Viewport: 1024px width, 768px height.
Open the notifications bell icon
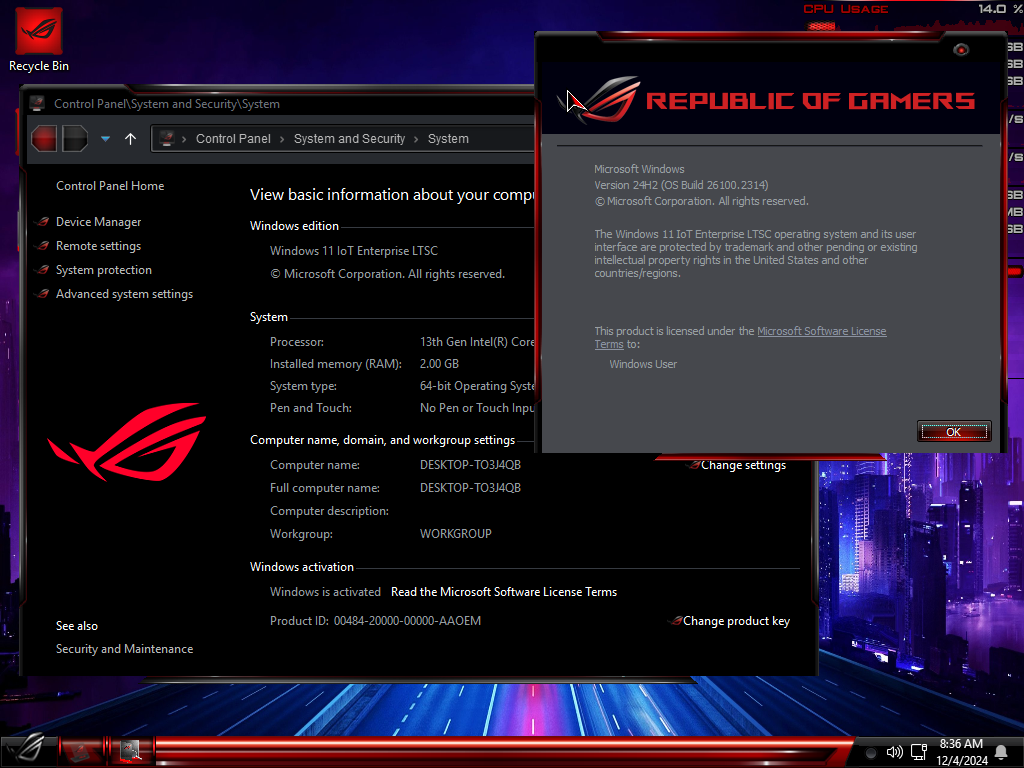point(1001,752)
